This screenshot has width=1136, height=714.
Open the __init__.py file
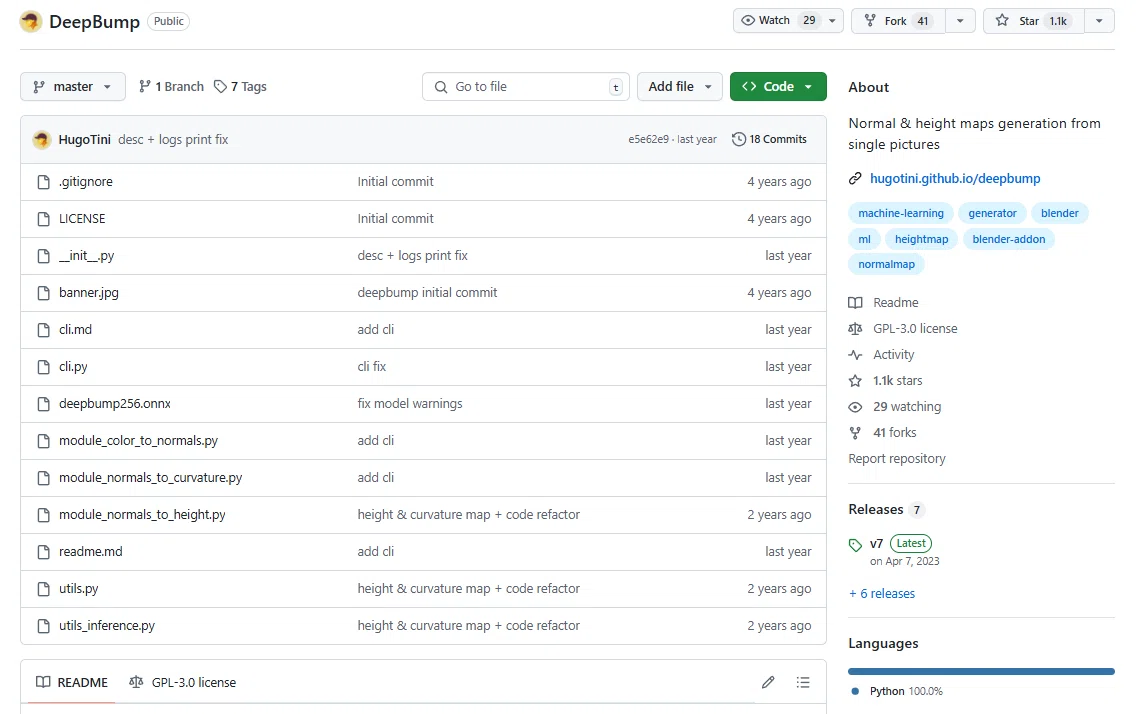(86, 256)
